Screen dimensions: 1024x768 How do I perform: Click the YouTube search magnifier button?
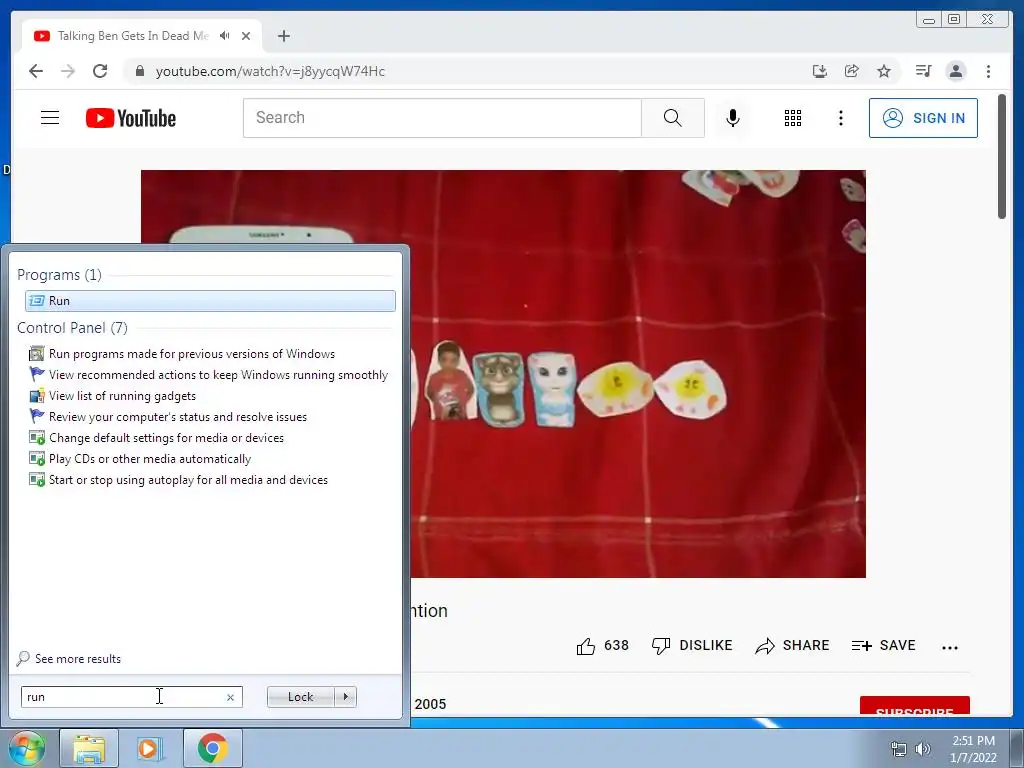click(x=673, y=118)
